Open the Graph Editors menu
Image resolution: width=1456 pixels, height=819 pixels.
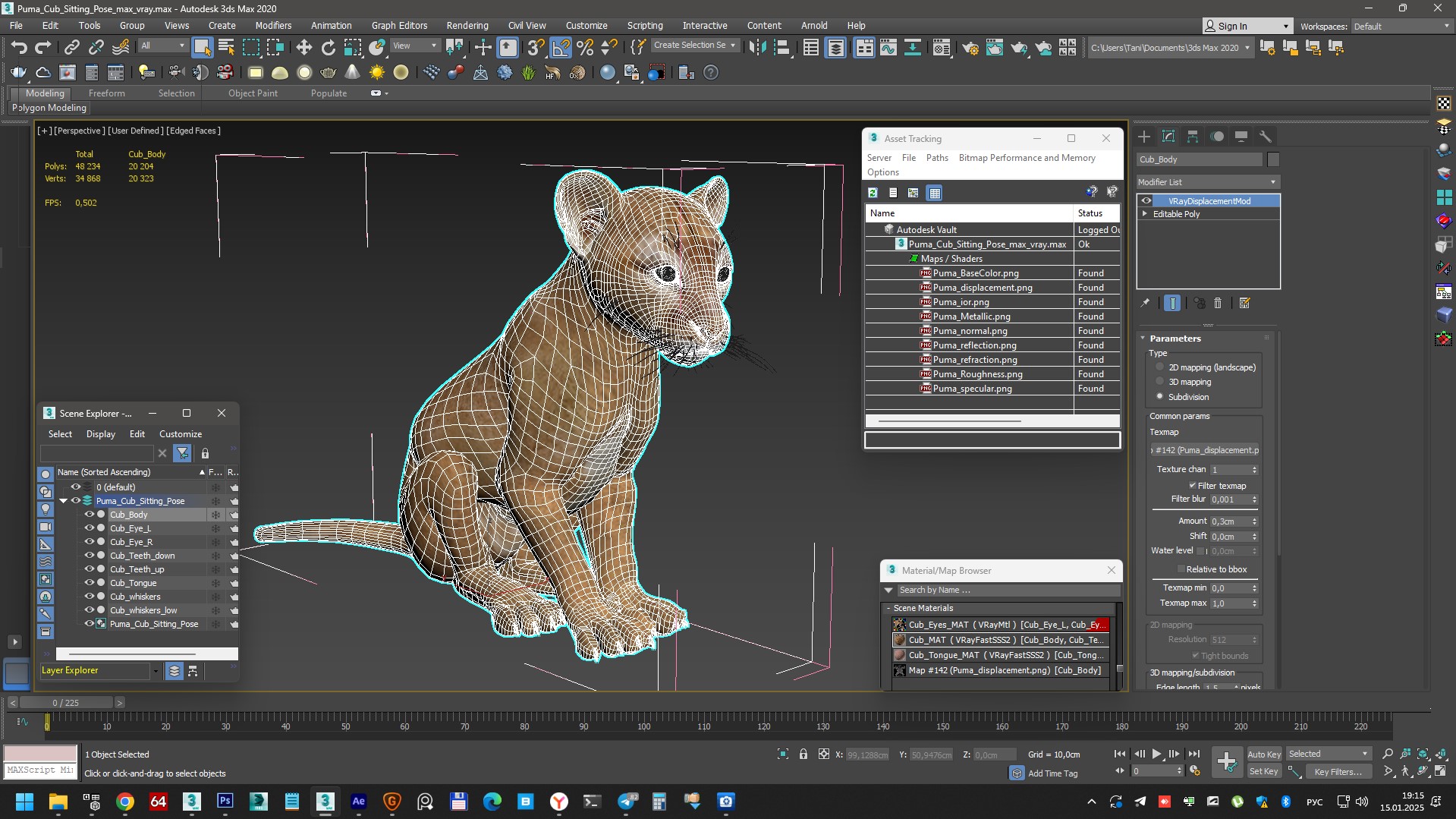pos(399,25)
